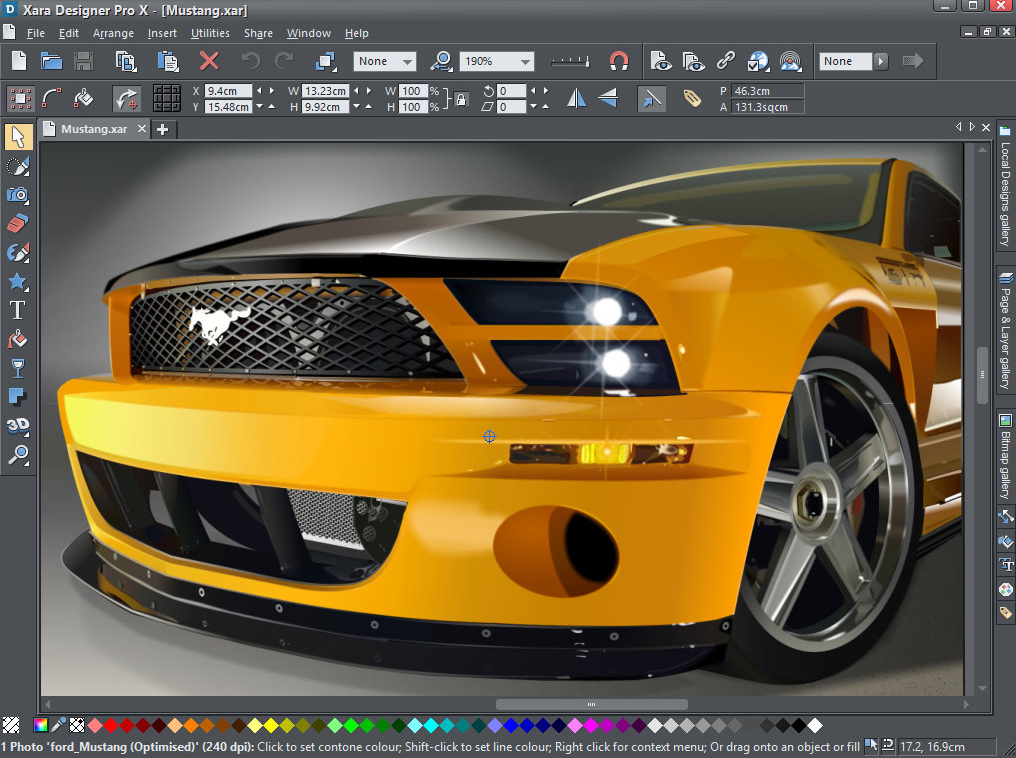Toggle the scale line widths button
The height and width of the screenshot is (758, 1016).
coord(651,98)
